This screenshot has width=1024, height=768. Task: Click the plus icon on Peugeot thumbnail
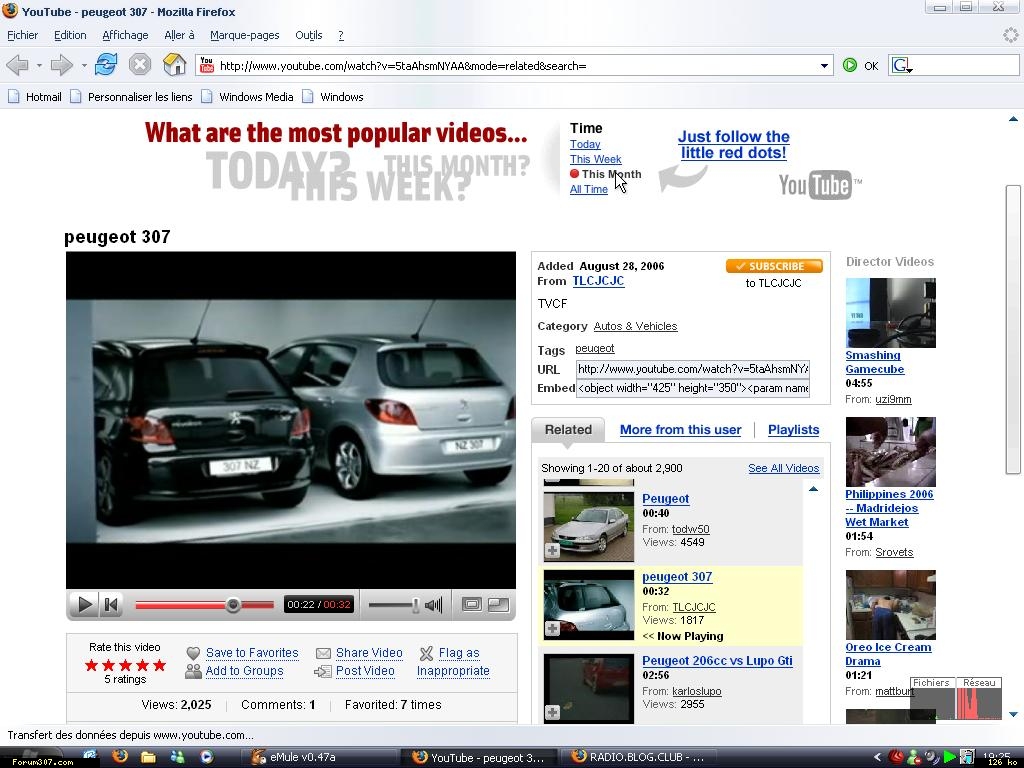coord(552,551)
